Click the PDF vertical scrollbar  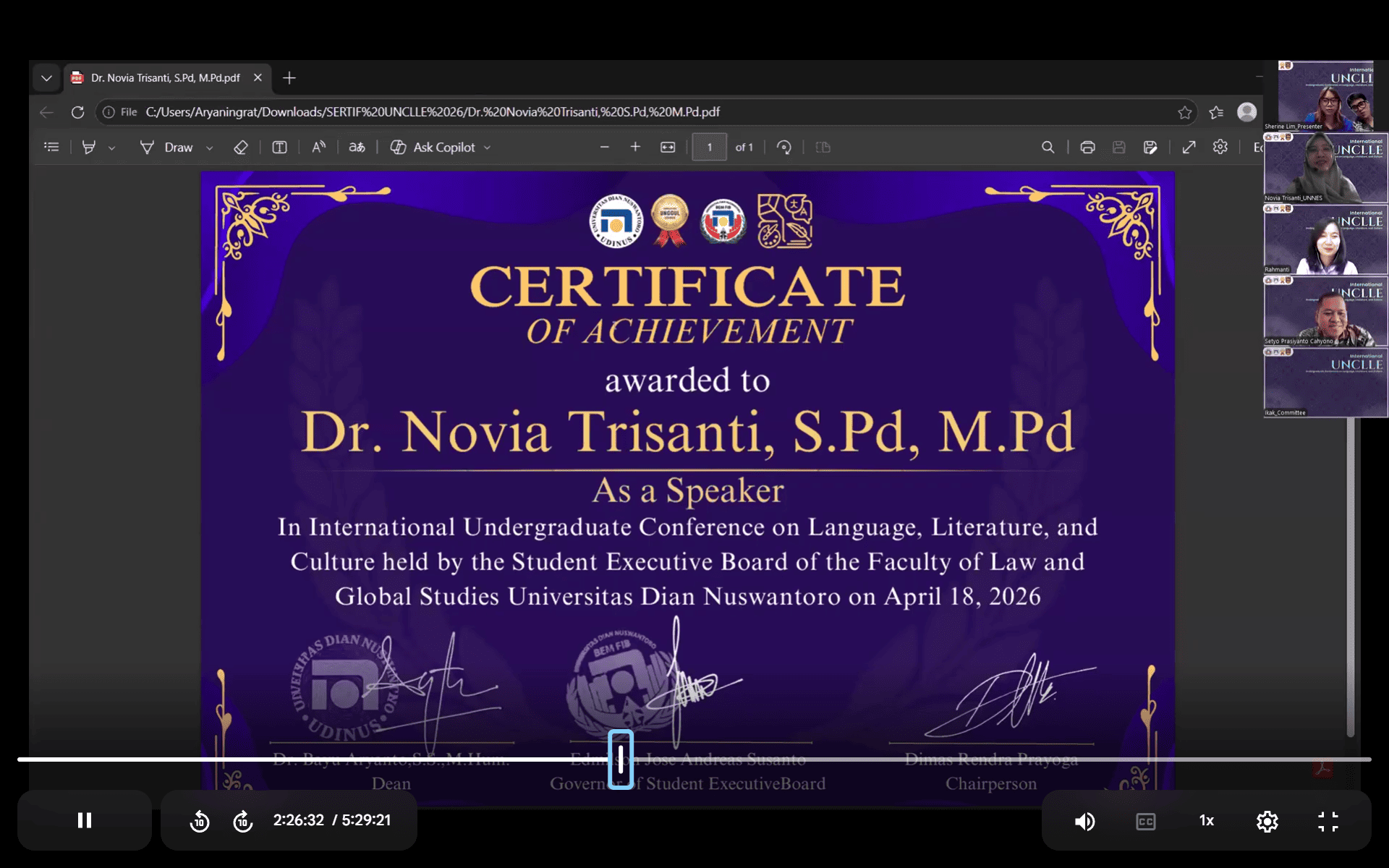1350,577
